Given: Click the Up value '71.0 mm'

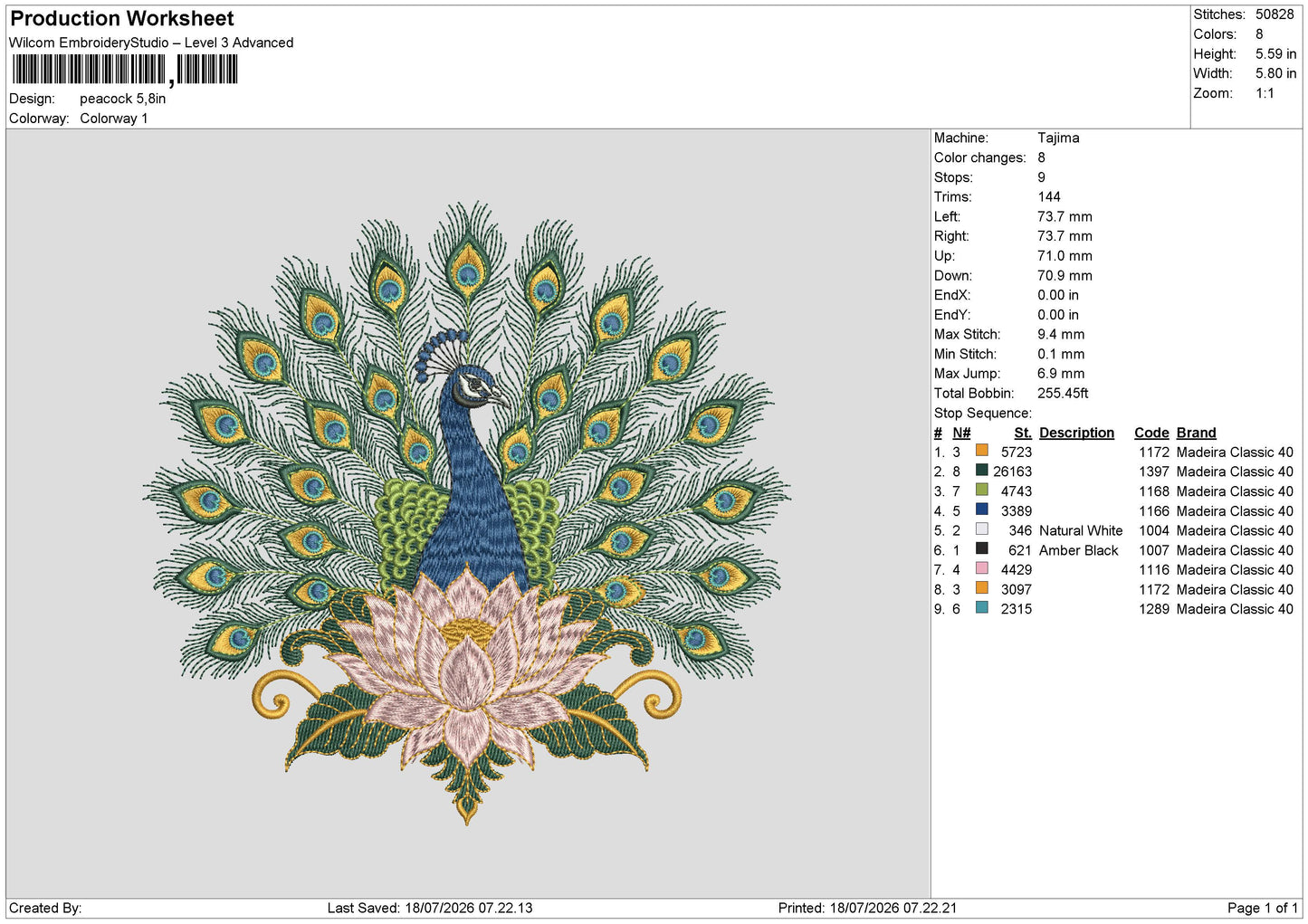Looking at the screenshot, I should 1065,256.
